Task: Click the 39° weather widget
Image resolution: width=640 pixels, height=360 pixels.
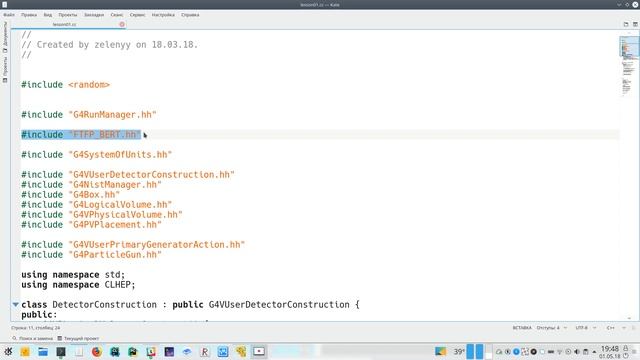Action: (459, 351)
